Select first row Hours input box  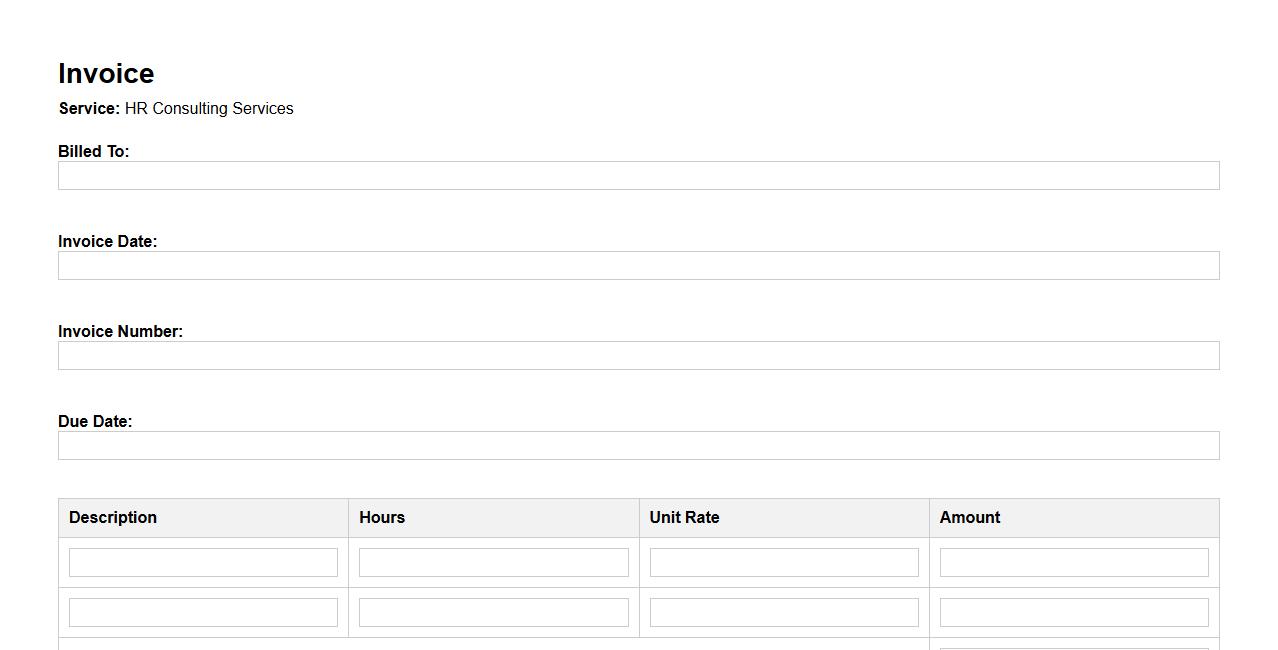pos(493,563)
